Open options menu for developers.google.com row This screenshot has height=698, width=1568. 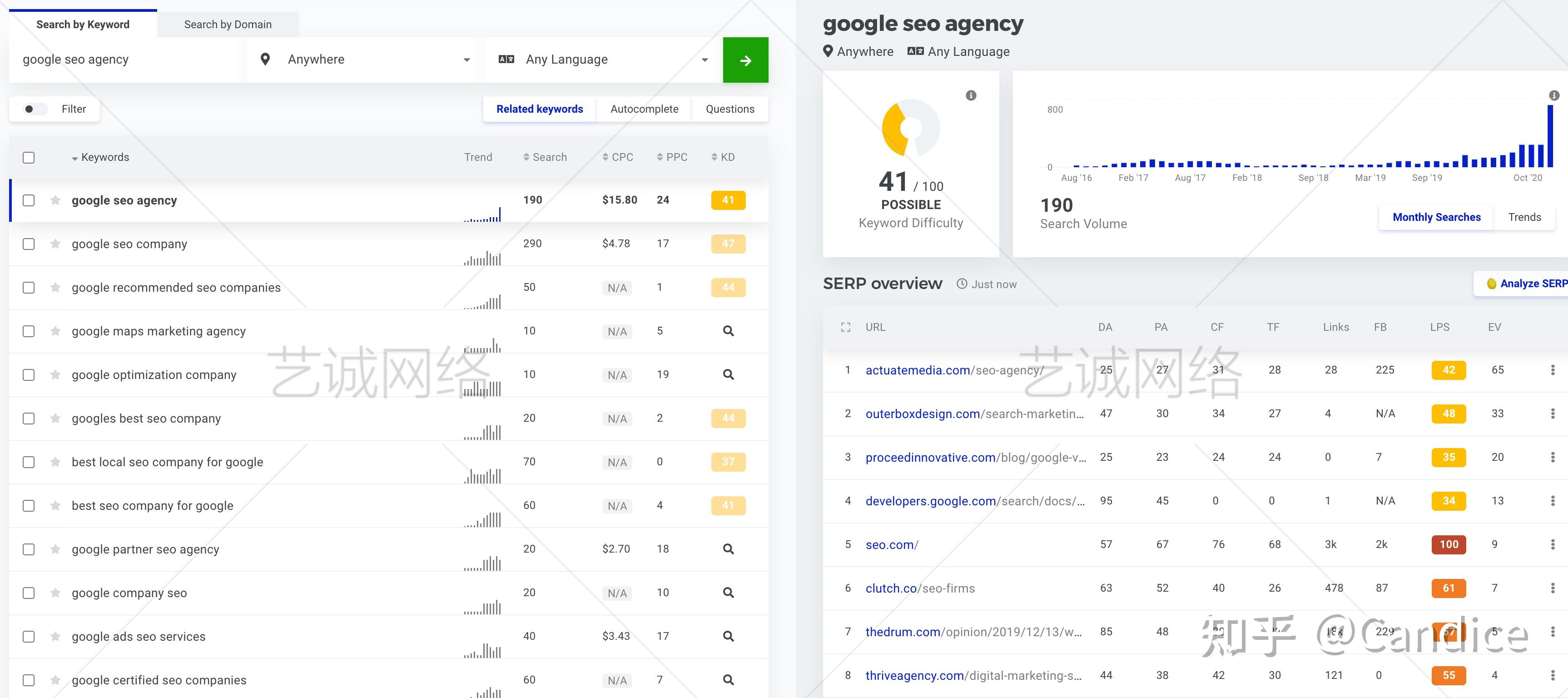(1552, 501)
